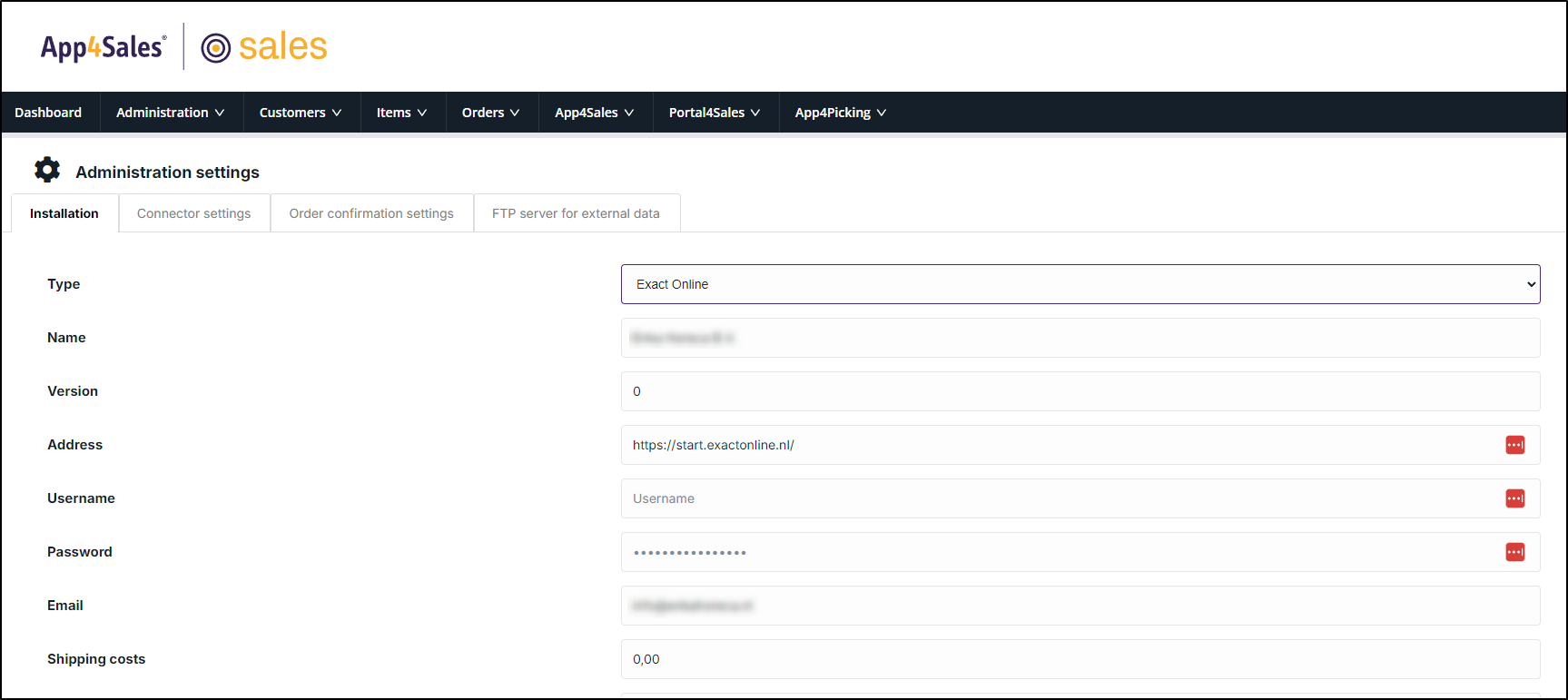Viewport: 1568px width, 700px height.
Task: Select the Installation tab
Action: coord(64,213)
